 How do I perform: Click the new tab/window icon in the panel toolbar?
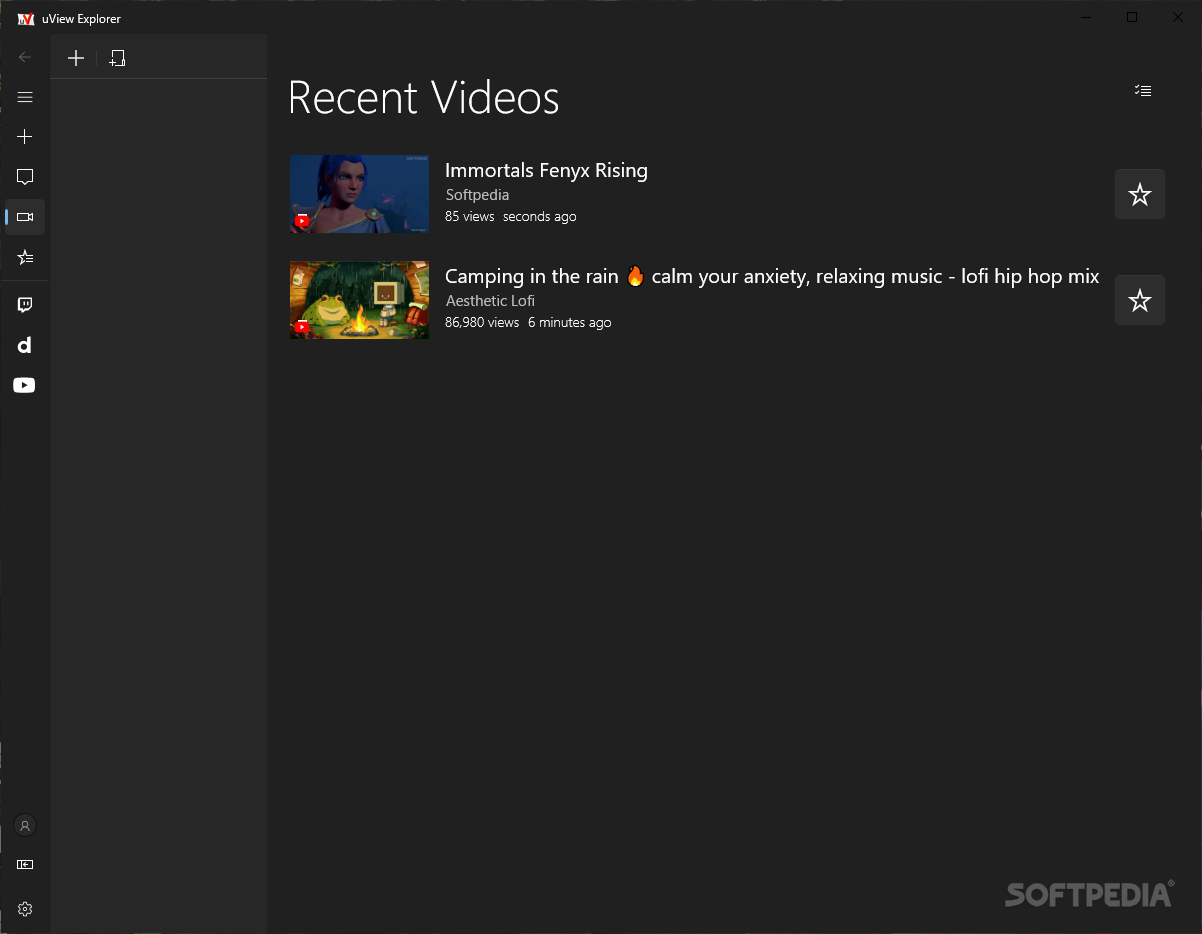coord(117,58)
